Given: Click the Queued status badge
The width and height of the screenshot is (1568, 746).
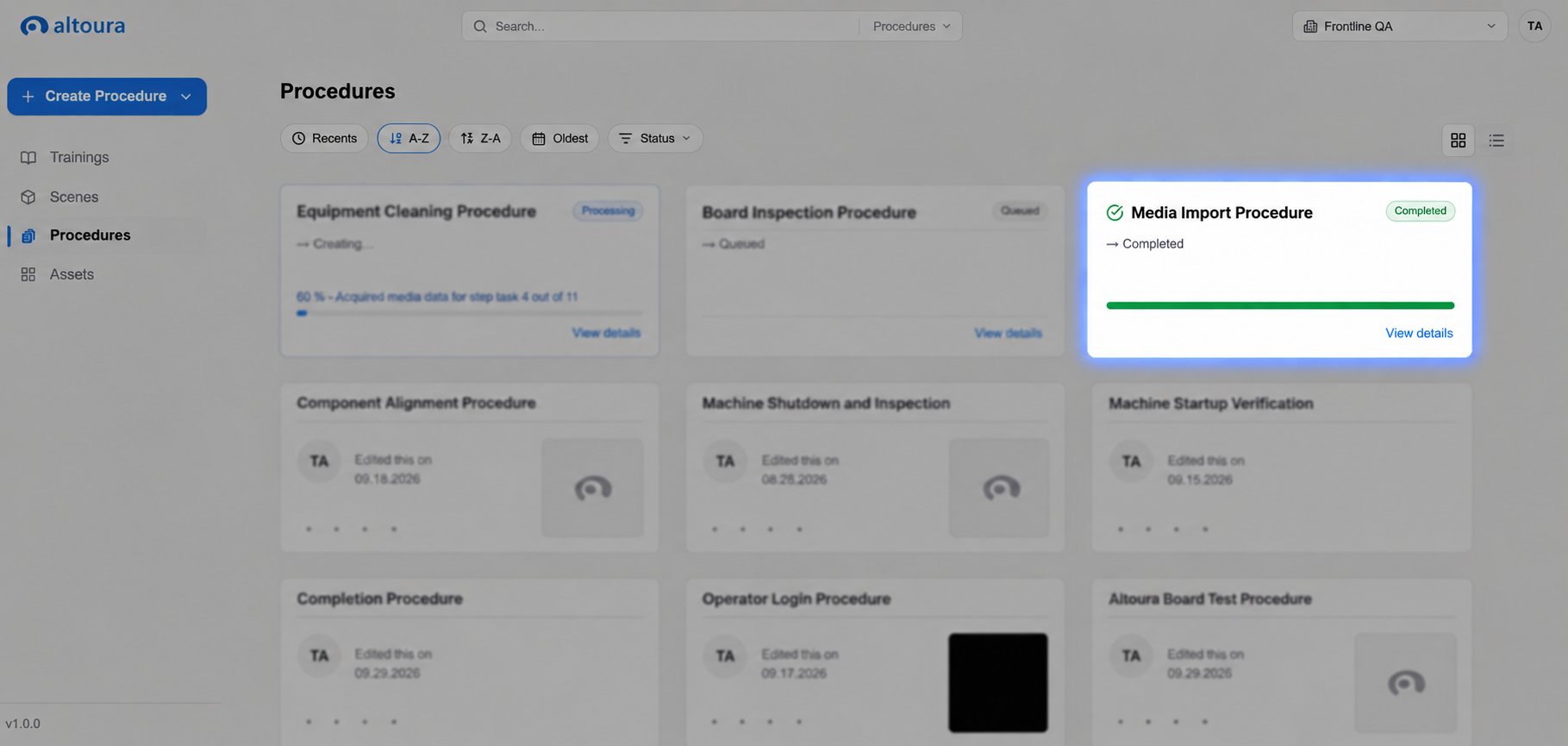Looking at the screenshot, I should (1020, 210).
